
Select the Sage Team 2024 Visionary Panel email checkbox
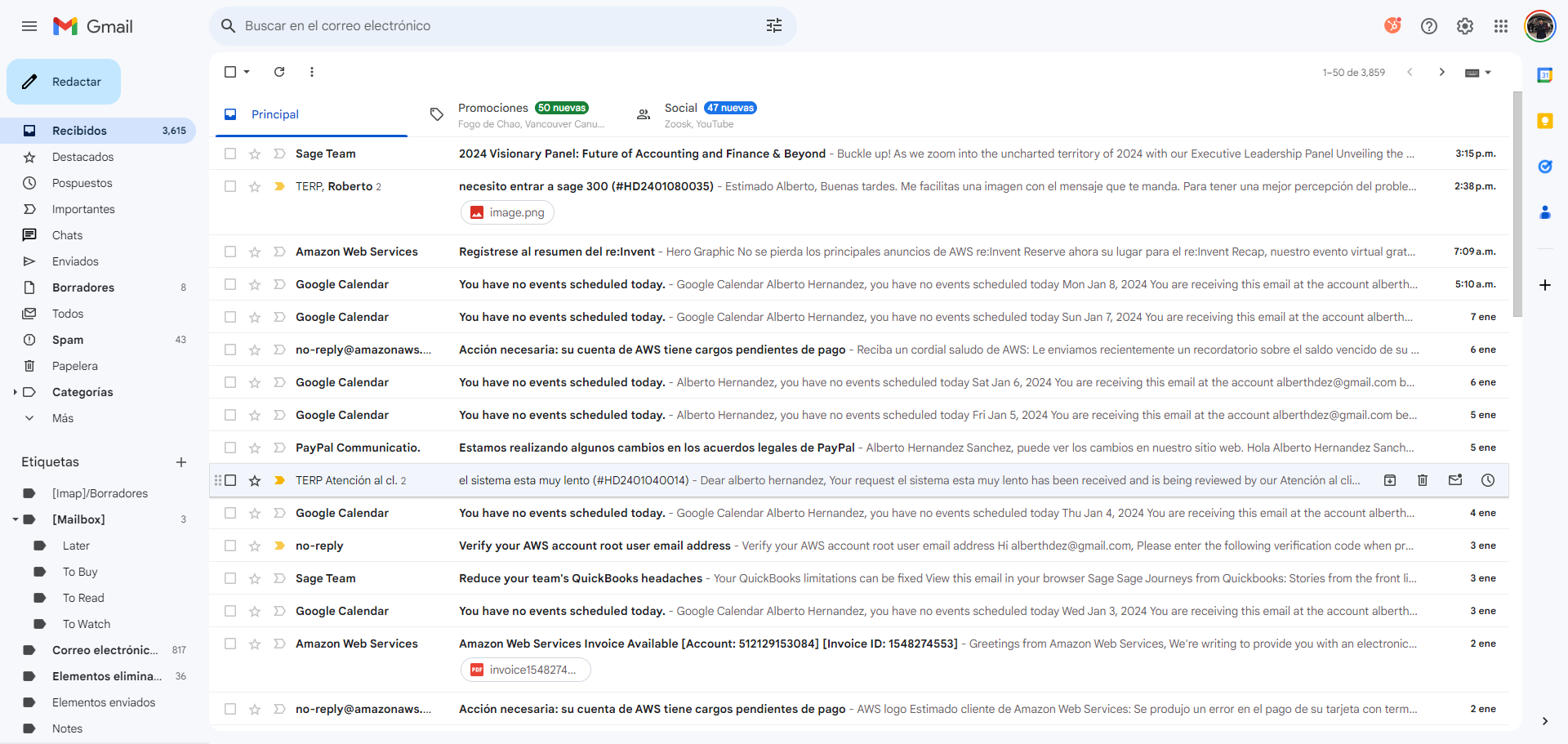pyautogui.click(x=230, y=154)
